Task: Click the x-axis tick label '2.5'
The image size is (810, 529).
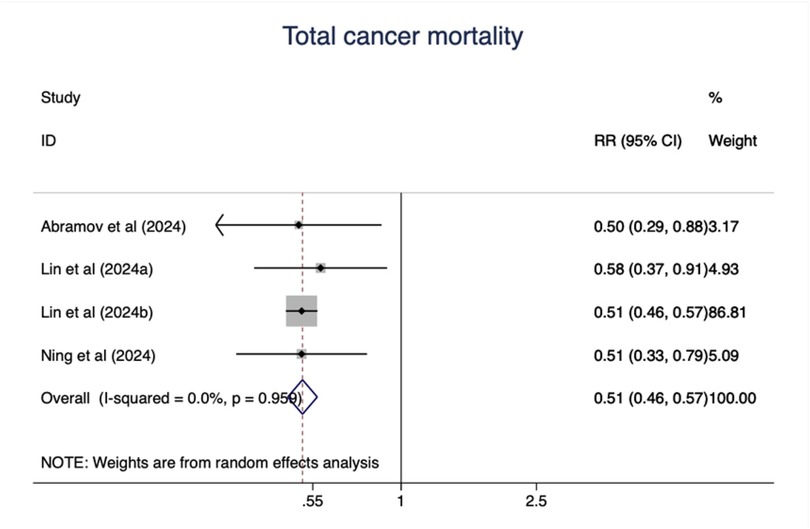Action: pyautogui.click(x=535, y=500)
